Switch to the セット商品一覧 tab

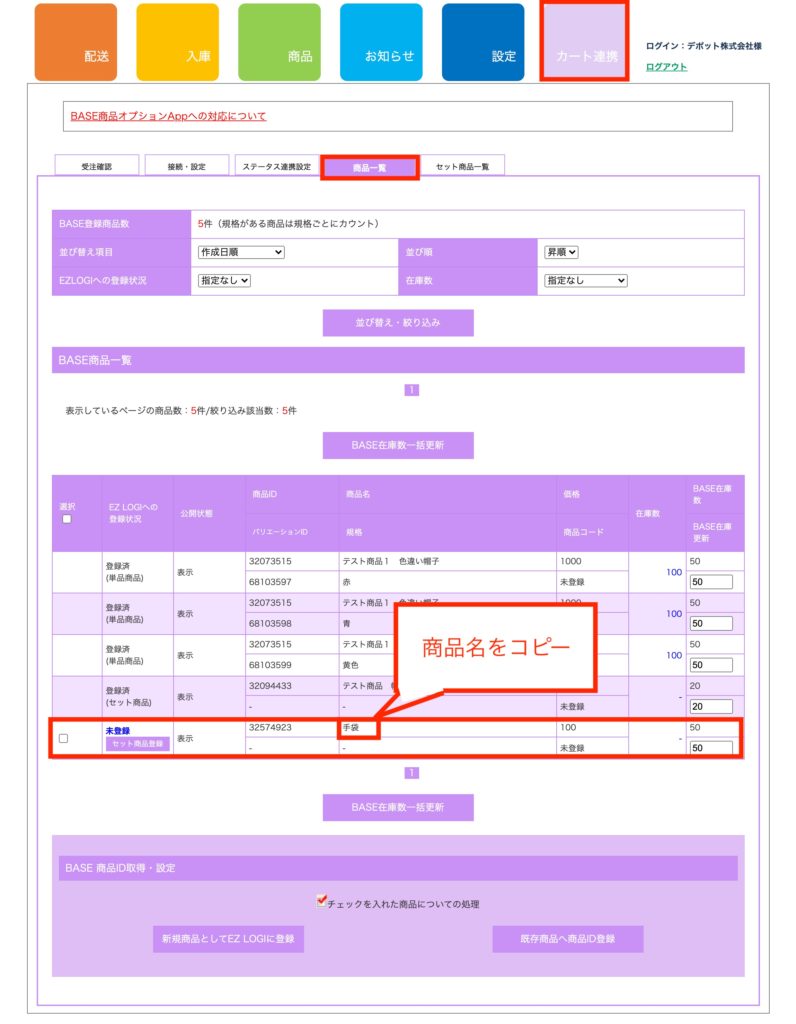point(462,166)
